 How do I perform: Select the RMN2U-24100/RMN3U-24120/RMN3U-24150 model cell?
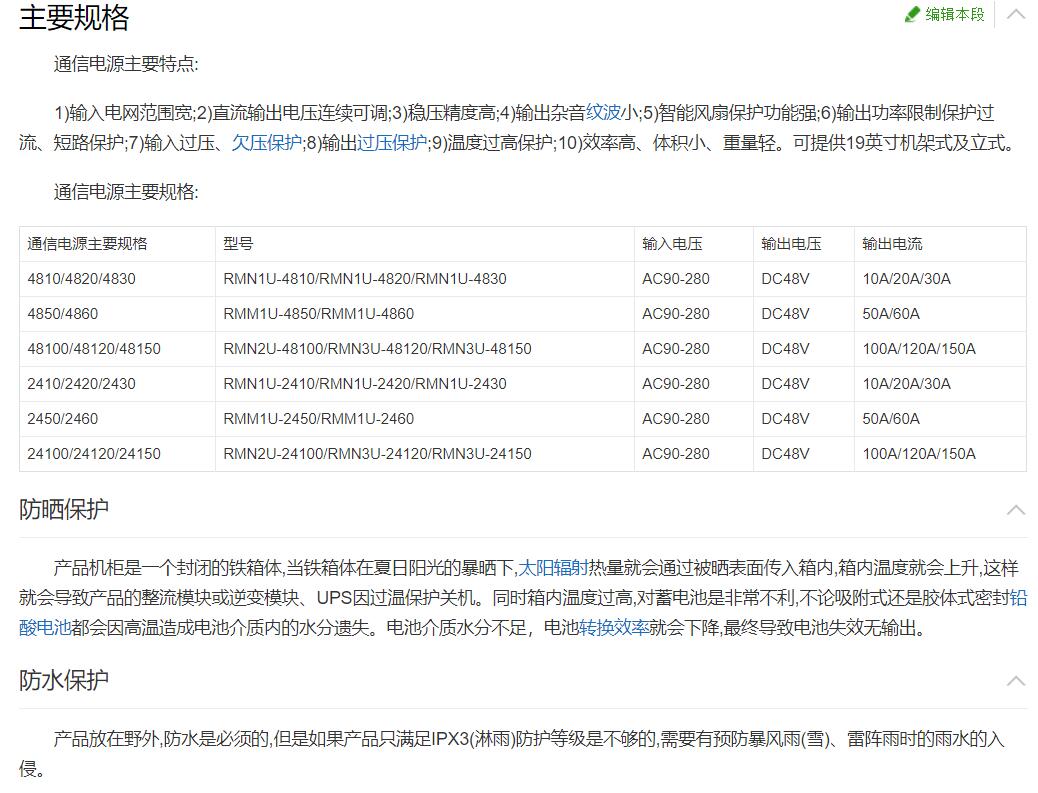click(377, 454)
